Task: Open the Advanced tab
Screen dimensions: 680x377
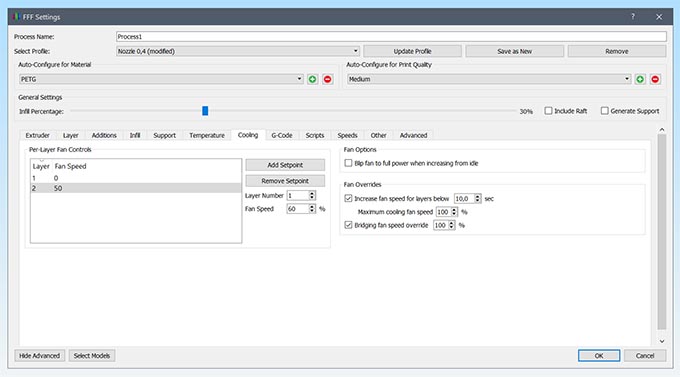Action: pyautogui.click(x=413, y=135)
